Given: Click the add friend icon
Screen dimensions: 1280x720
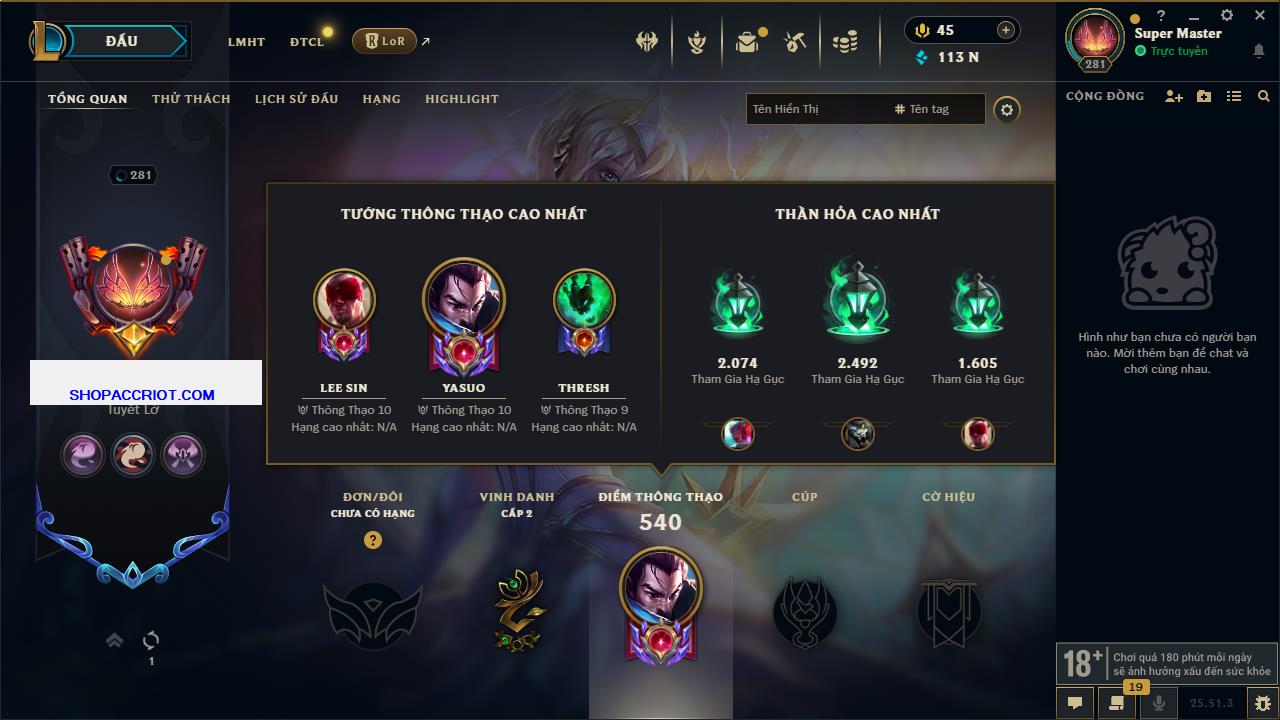Looking at the screenshot, I should point(1174,96).
